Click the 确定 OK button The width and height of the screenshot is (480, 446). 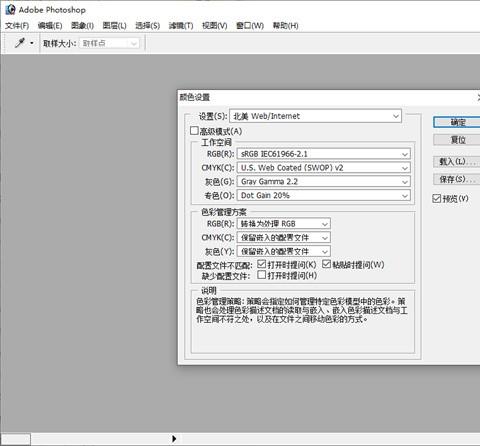[x=457, y=122]
